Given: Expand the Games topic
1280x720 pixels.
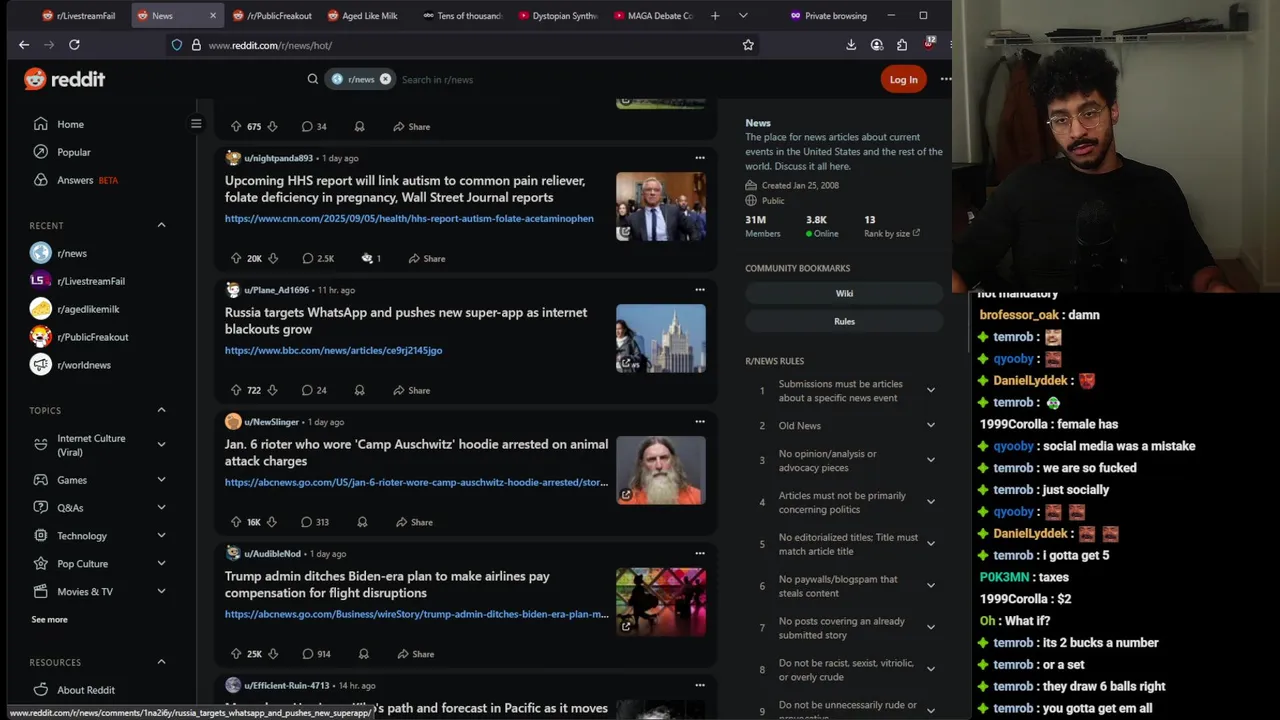Looking at the screenshot, I should coord(161,480).
